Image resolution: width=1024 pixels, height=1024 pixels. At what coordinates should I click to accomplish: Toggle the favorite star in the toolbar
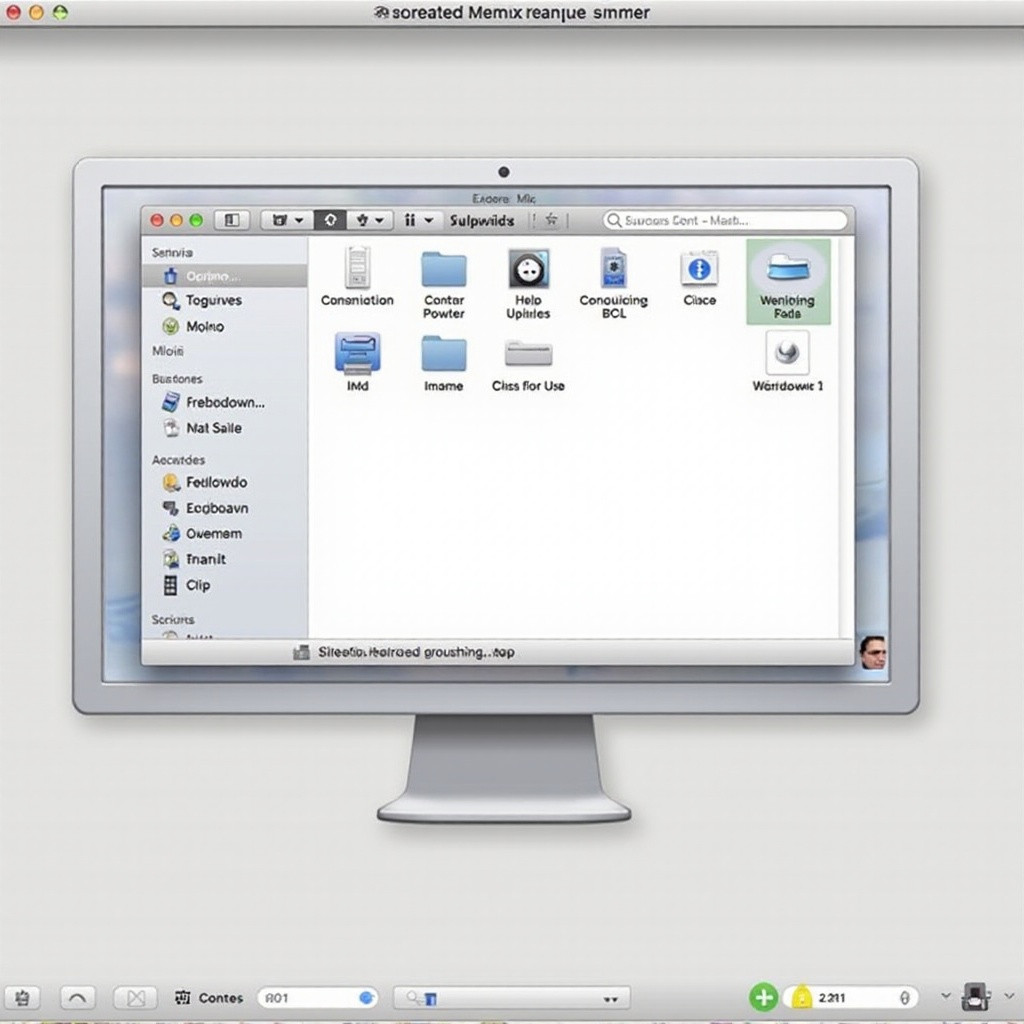tap(551, 220)
